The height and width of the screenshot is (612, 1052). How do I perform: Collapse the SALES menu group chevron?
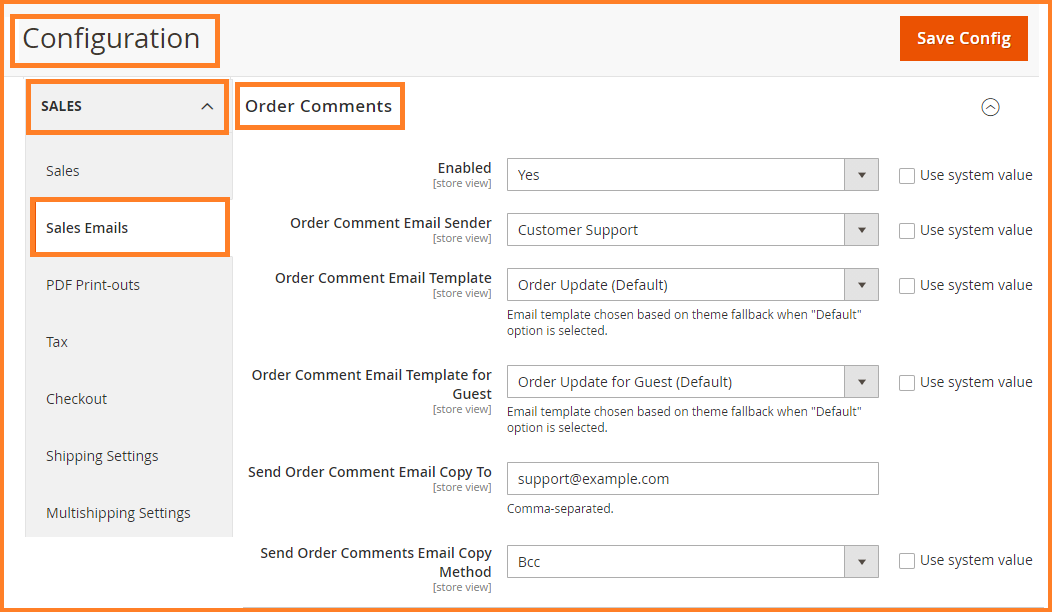(207, 106)
